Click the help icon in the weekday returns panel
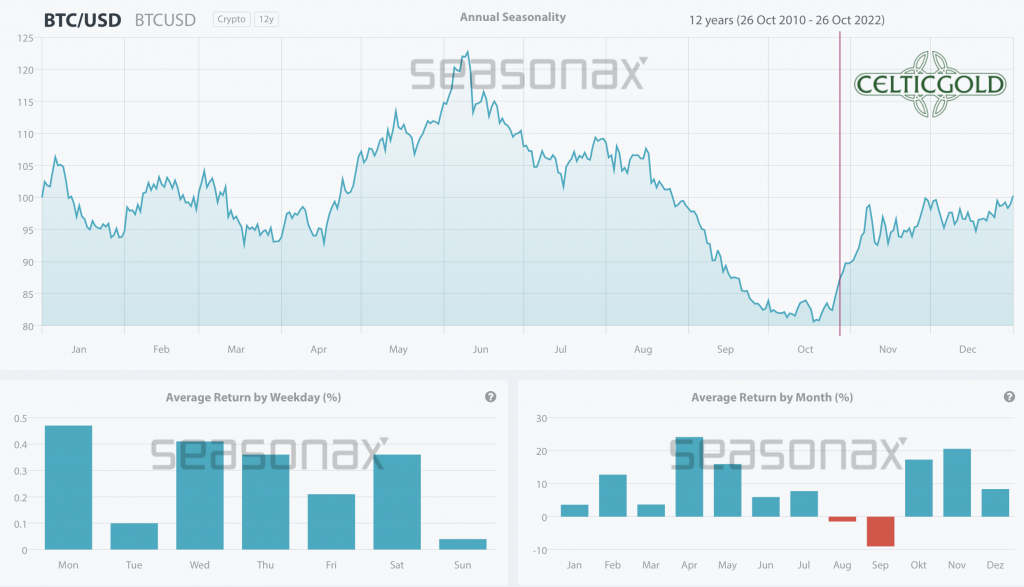Image resolution: width=1024 pixels, height=587 pixels. tap(491, 397)
